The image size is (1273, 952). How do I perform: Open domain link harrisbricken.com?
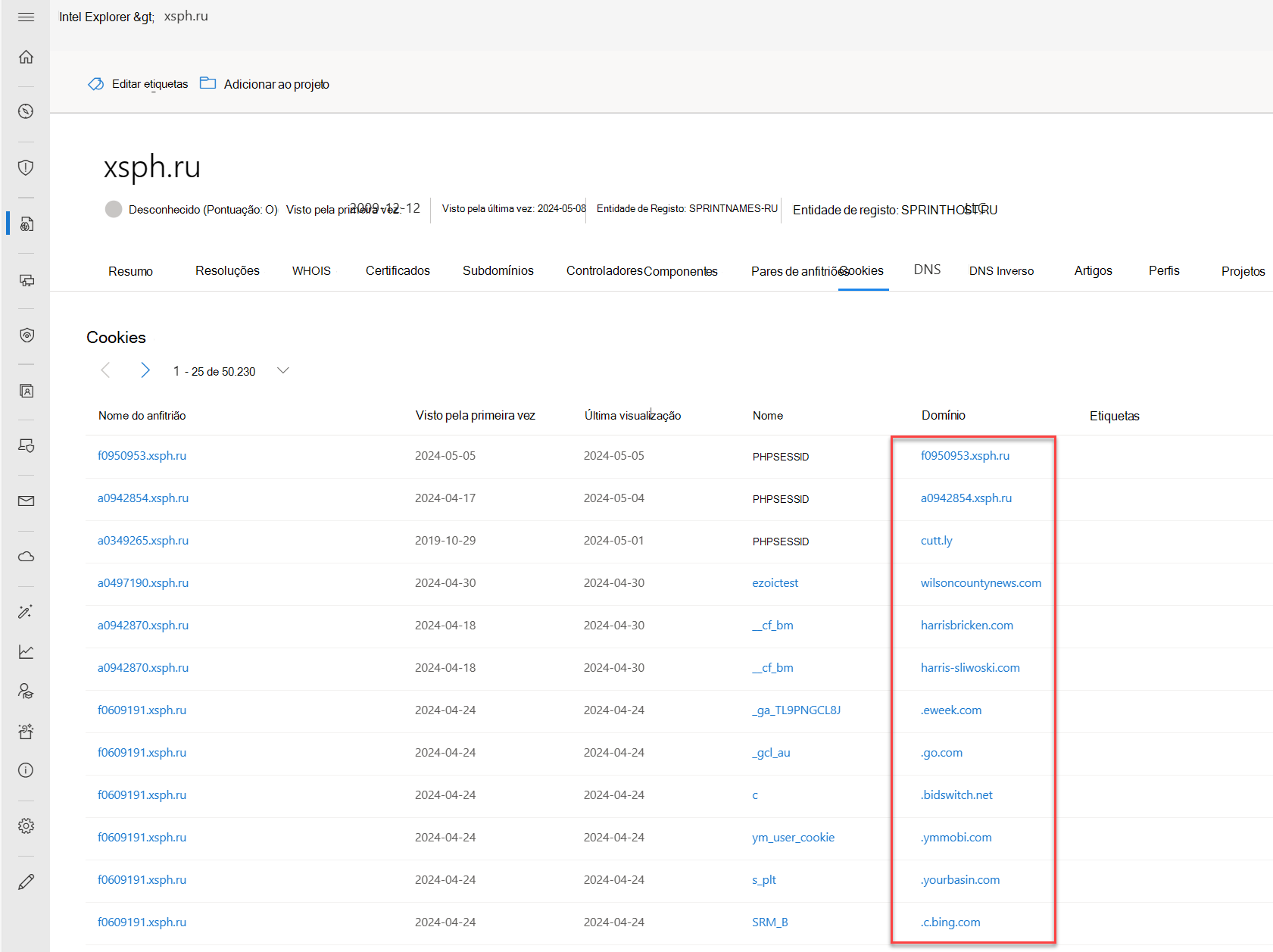tap(967, 626)
